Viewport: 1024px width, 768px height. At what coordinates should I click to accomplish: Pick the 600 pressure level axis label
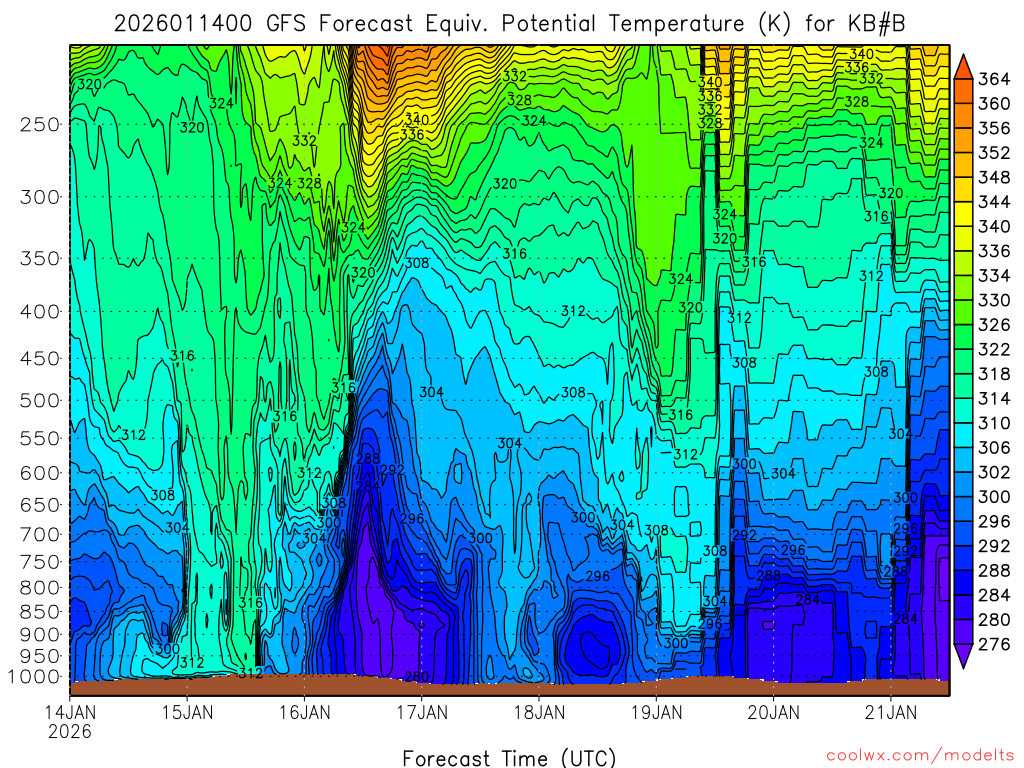point(40,473)
